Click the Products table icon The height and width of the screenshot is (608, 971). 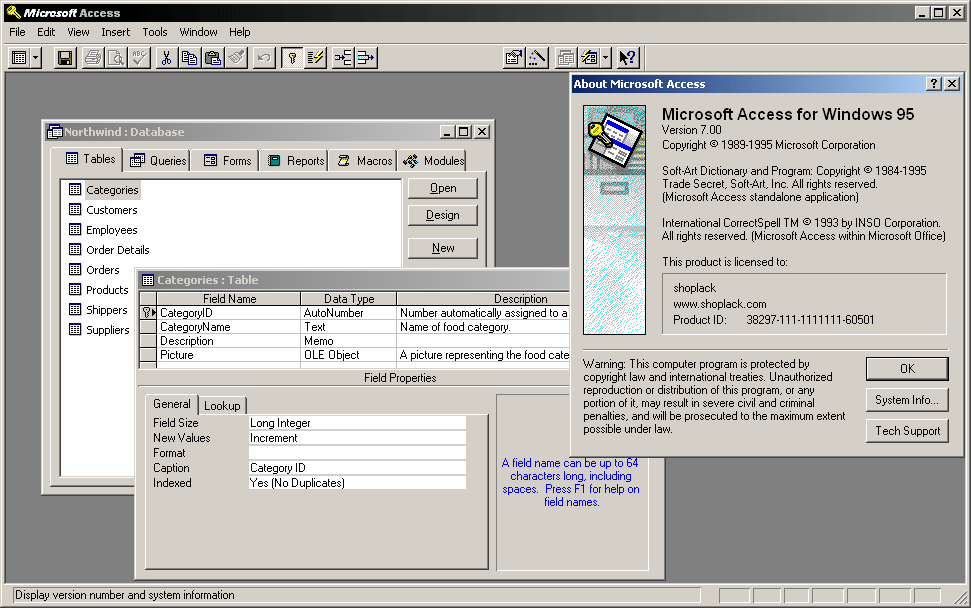tap(75, 290)
